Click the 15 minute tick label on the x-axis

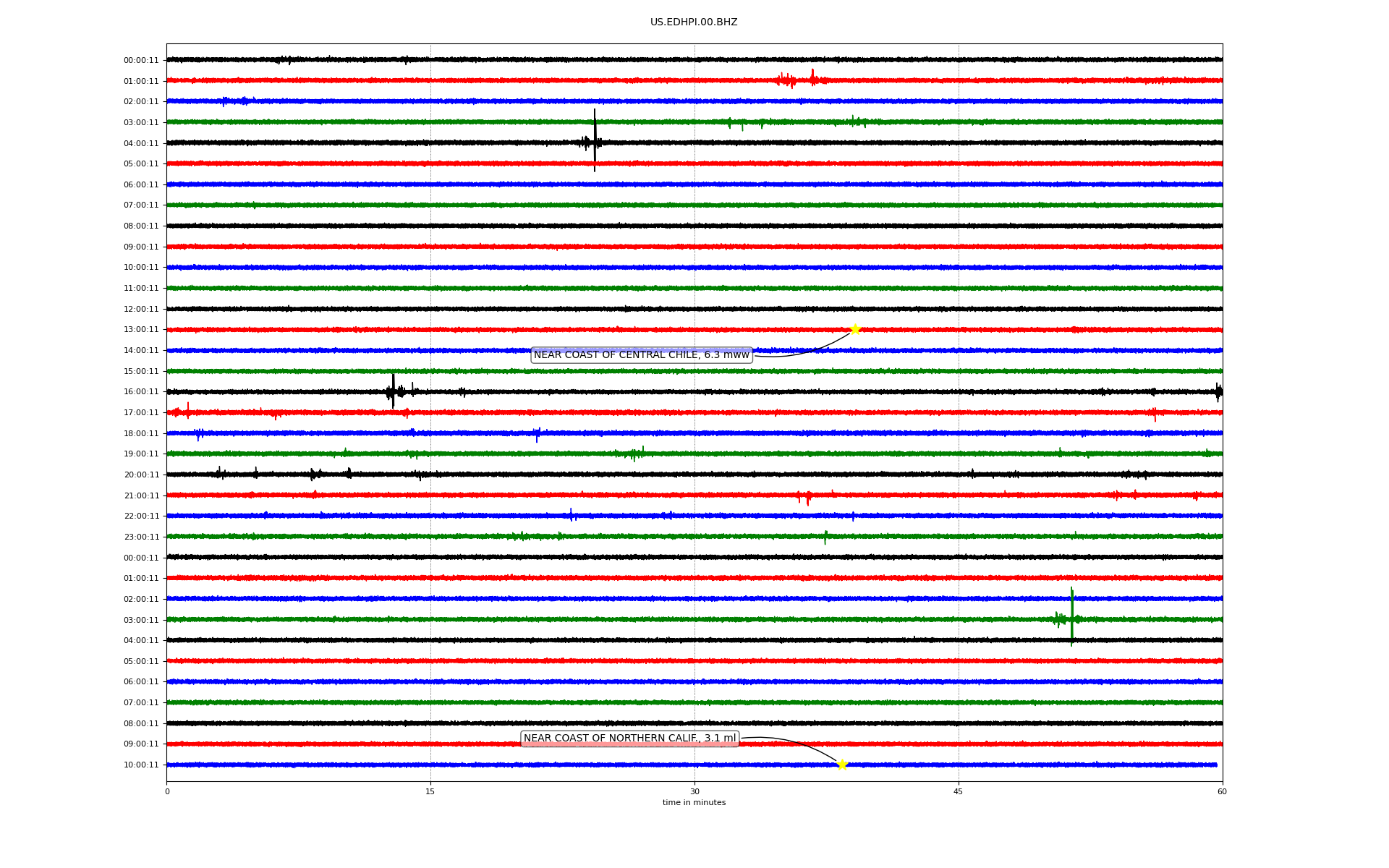[430, 791]
